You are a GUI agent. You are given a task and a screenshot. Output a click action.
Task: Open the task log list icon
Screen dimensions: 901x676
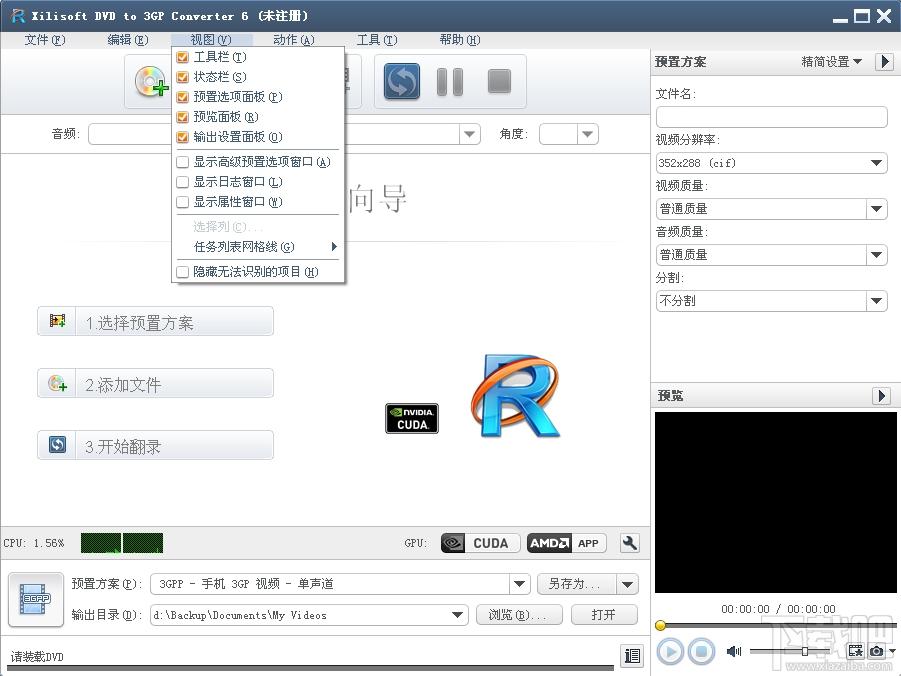(632, 655)
